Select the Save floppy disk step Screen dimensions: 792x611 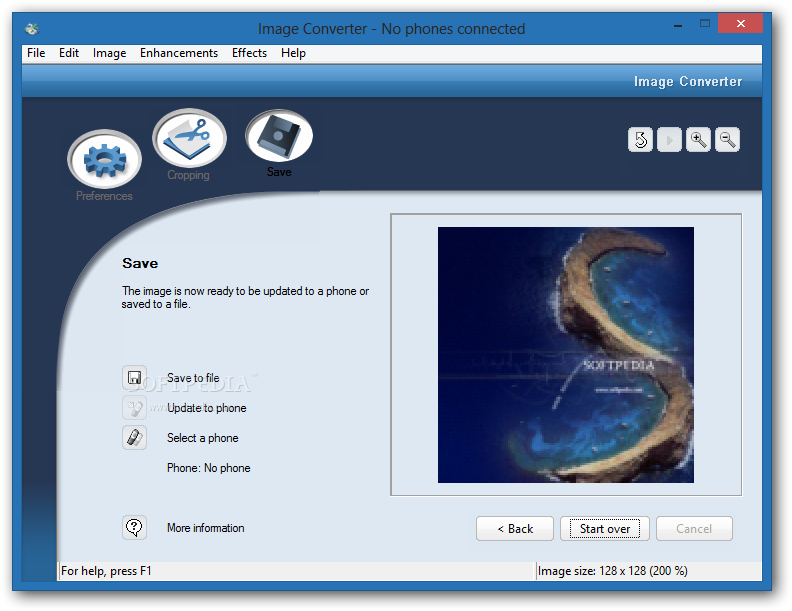click(279, 136)
